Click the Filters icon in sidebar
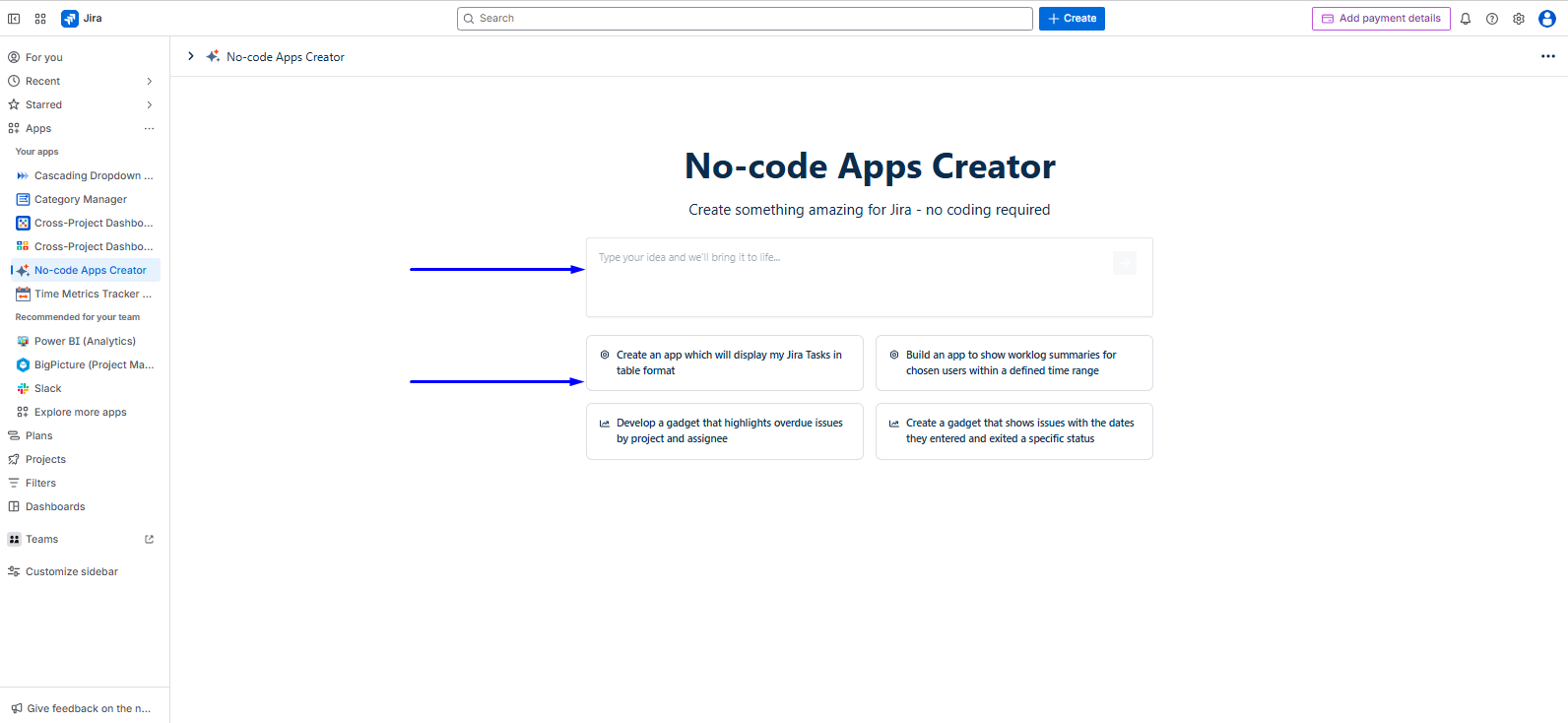The width and height of the screenshot is (1568, 723). tap(14, 483)
